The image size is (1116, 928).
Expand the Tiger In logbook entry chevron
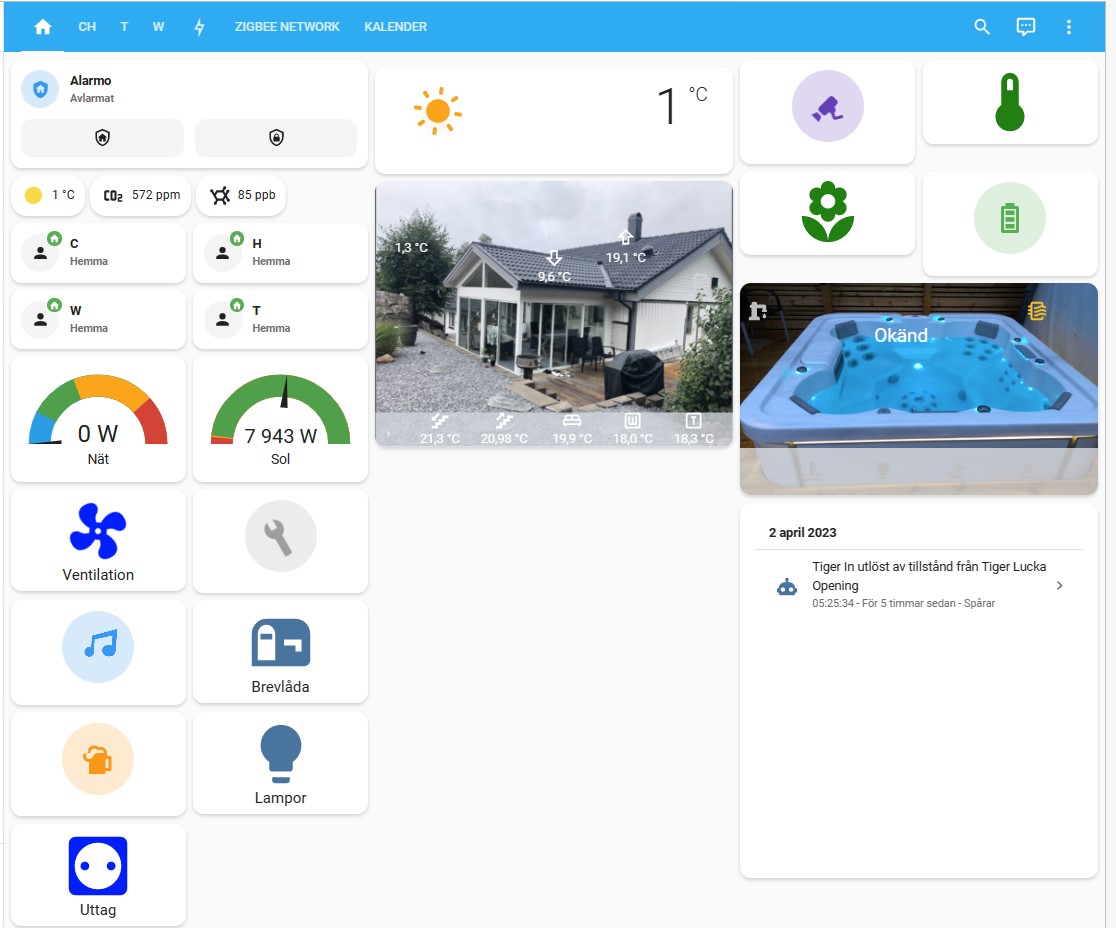coord(1060,586)
